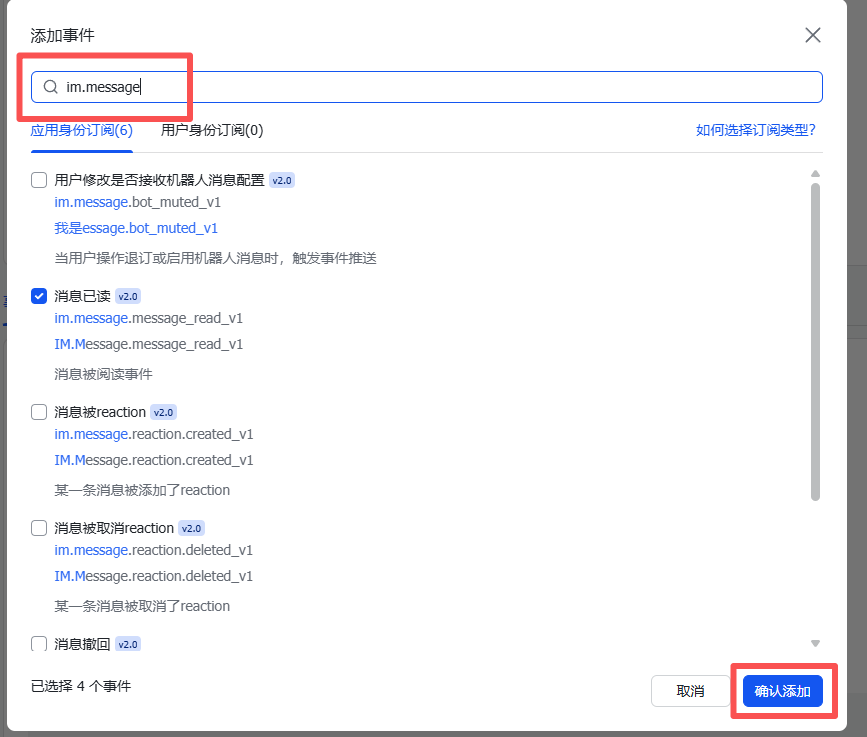Click the search magnifier icon
This screenshot has width=867, height=737.
pos(50,87)
